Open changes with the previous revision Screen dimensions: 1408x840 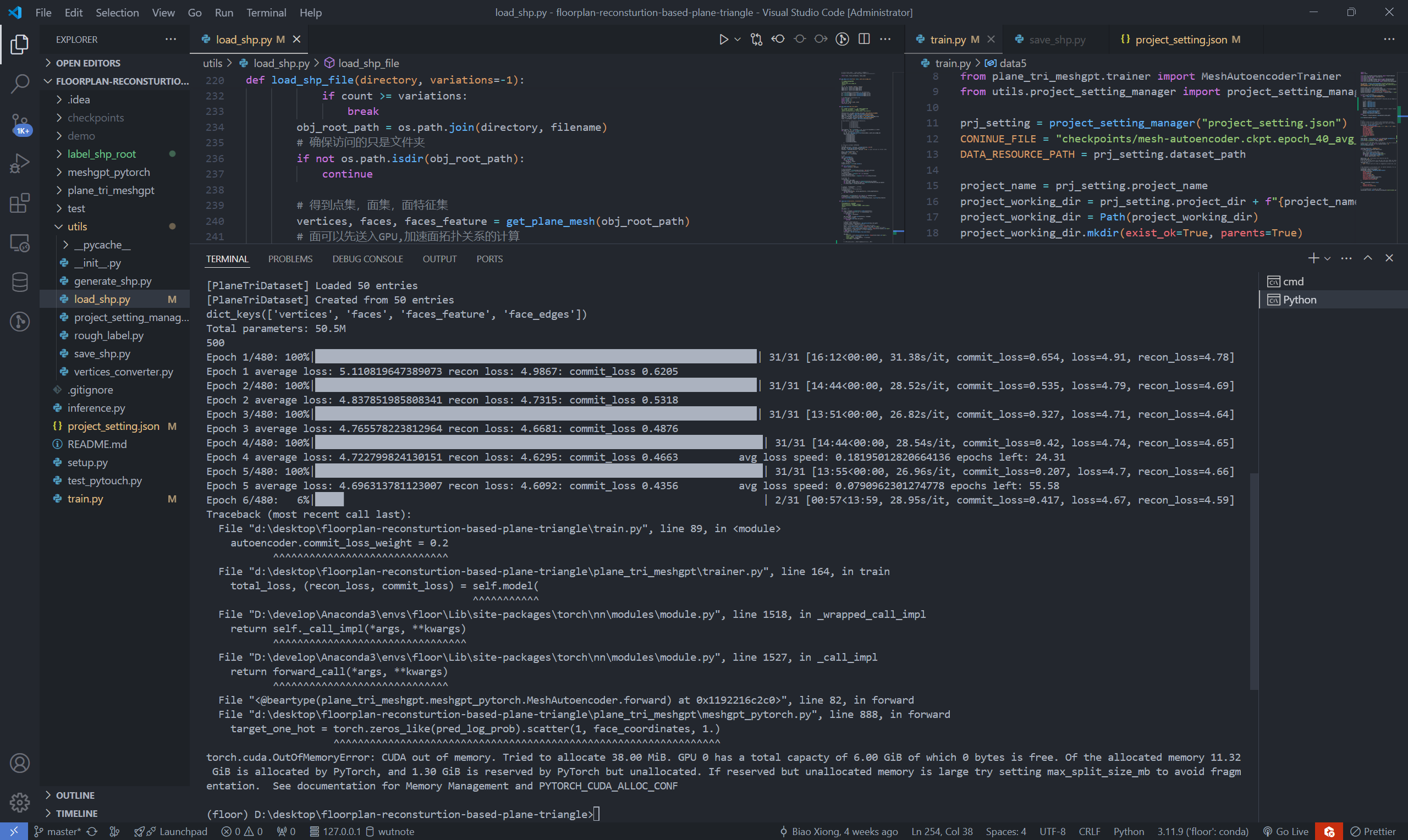[778, 39]
